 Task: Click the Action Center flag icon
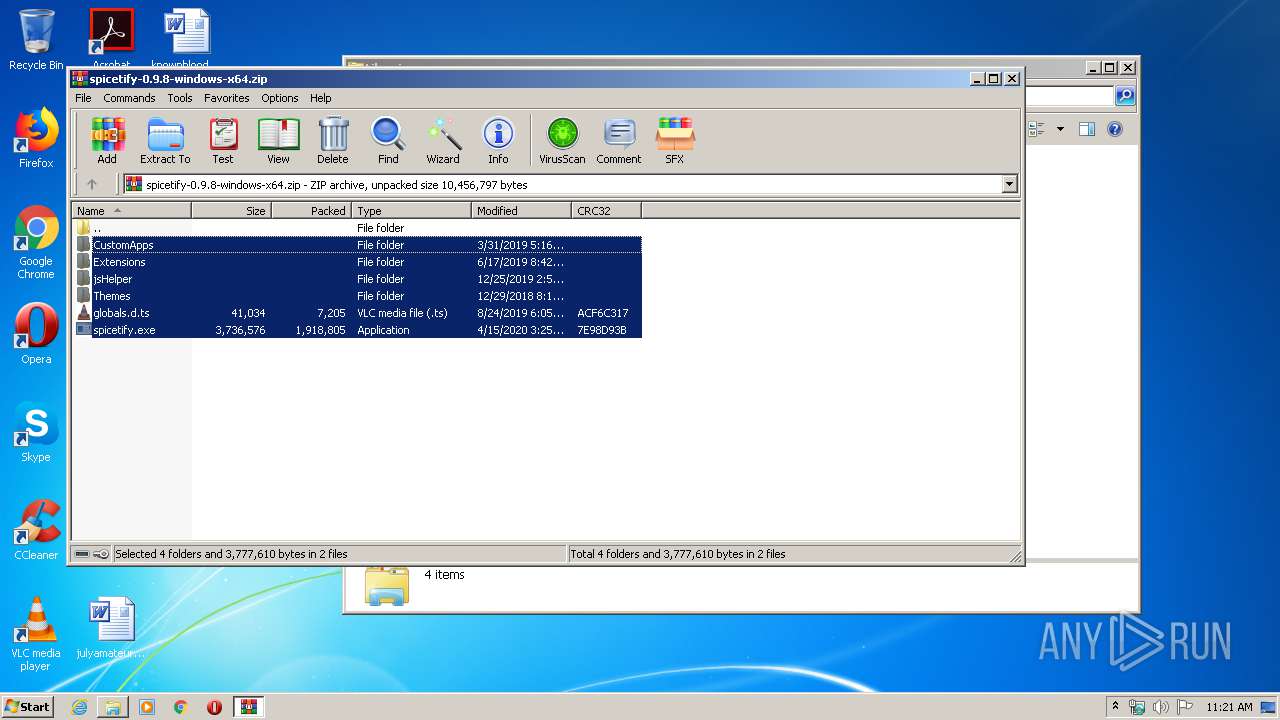point(1184,707)
